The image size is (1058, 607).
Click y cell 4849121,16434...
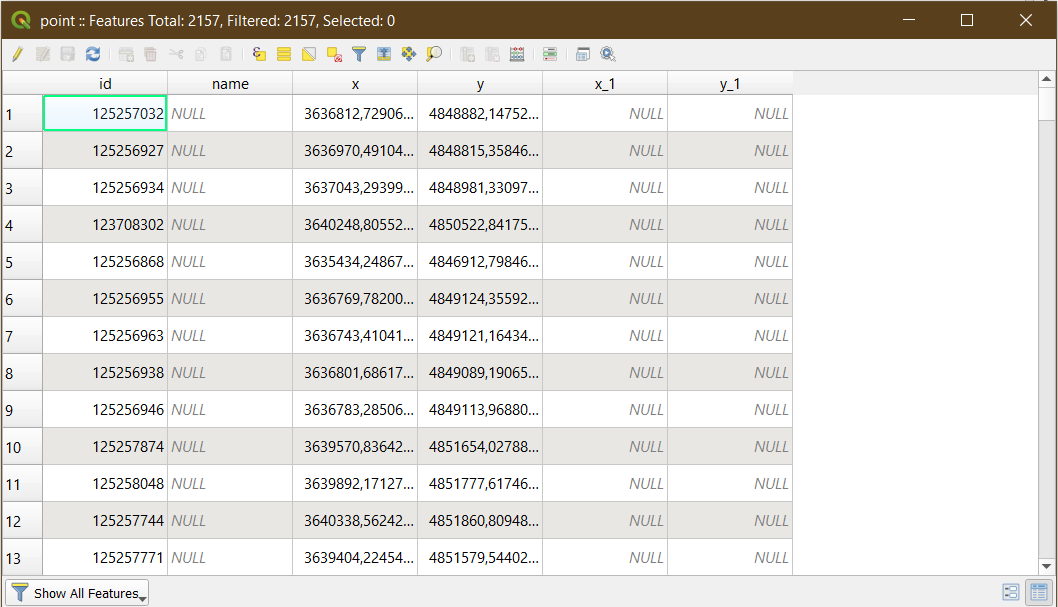480,336
